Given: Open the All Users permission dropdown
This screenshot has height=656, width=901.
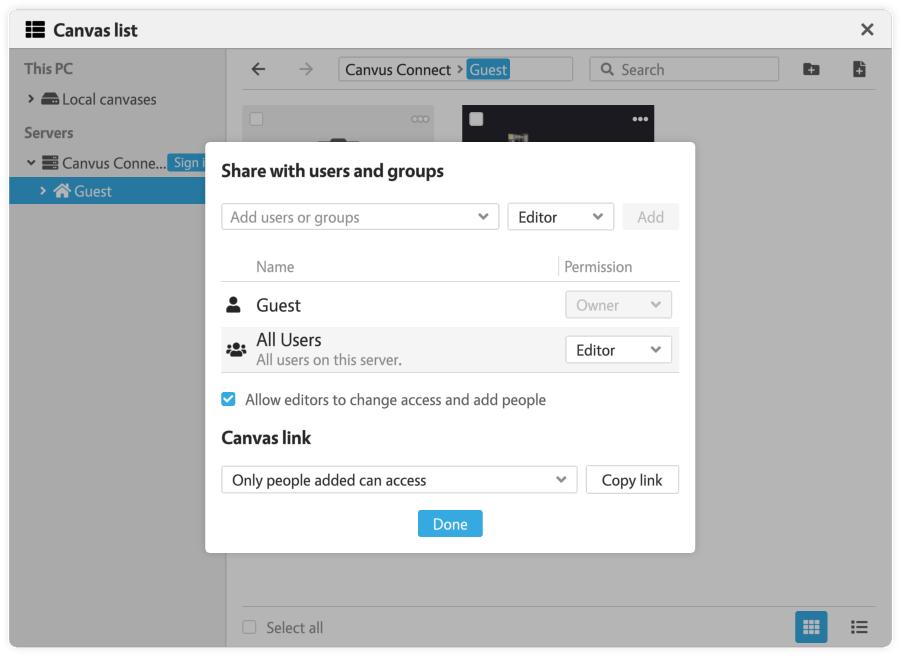Looking at the screenshot, I should coord(618,350).
